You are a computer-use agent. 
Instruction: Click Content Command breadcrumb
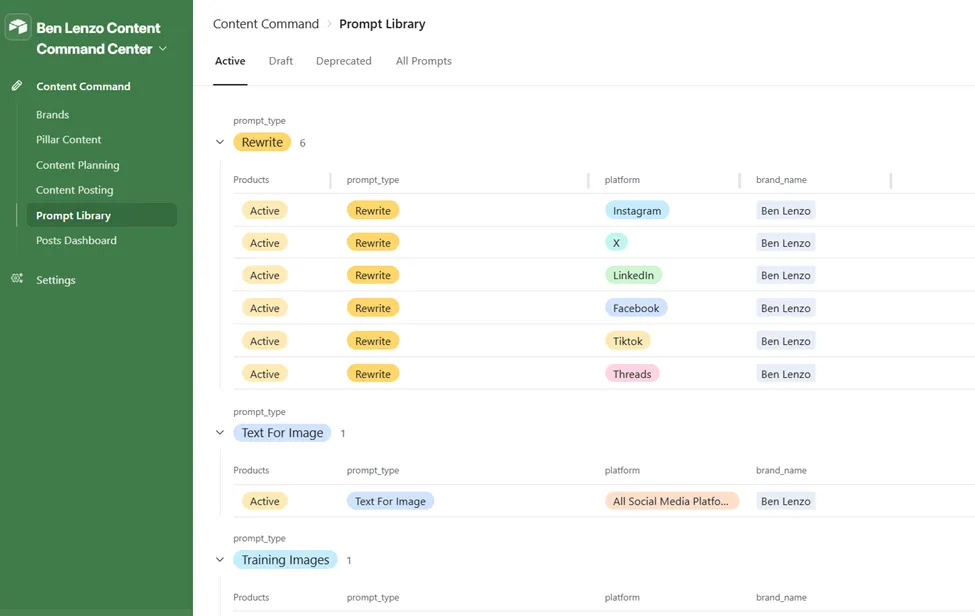[x=266, y=24]
